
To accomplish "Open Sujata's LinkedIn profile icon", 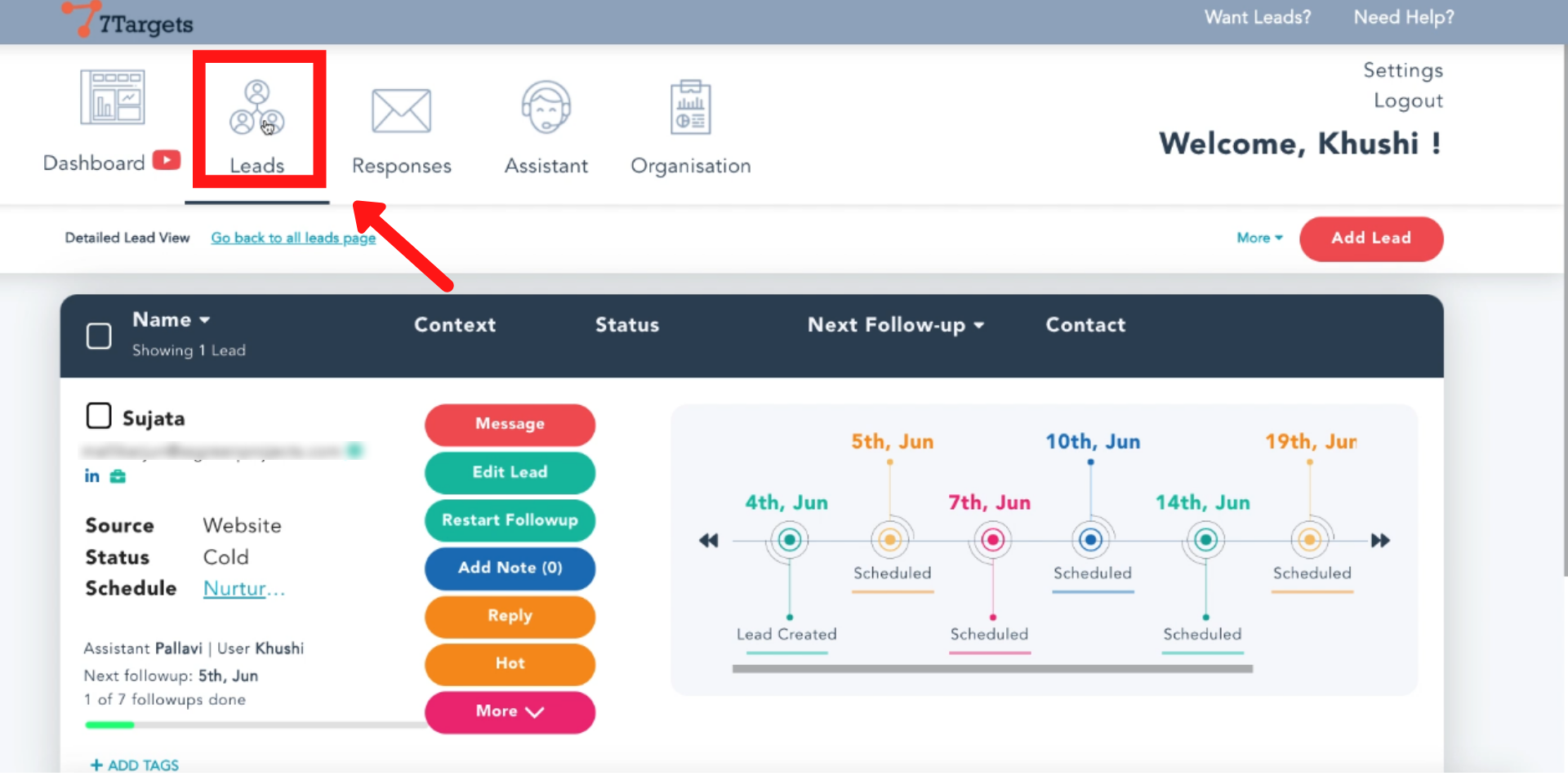I will coord(92,476).
